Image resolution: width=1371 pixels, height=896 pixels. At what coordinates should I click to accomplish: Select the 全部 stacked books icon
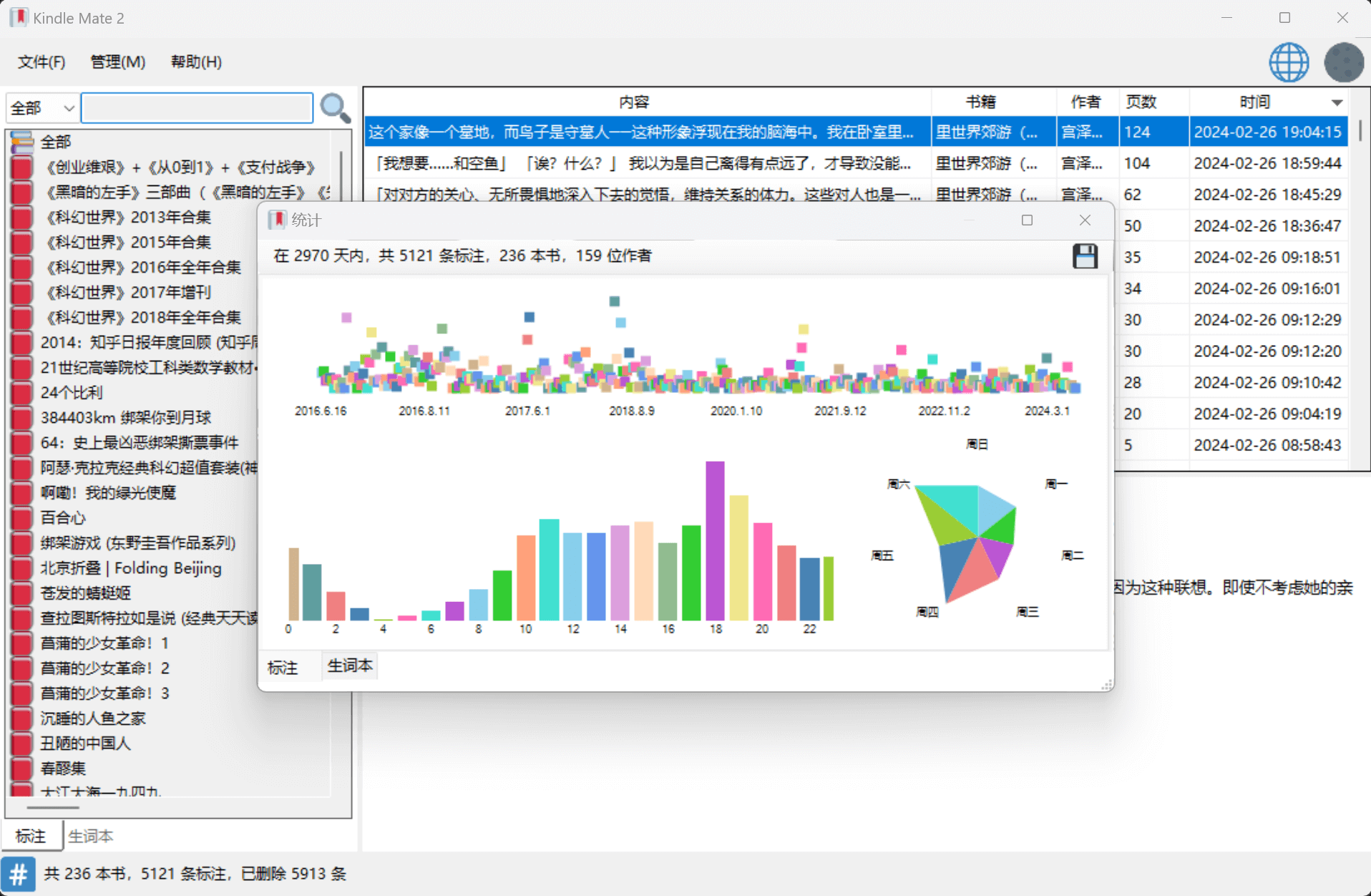(x=22, y=142)
